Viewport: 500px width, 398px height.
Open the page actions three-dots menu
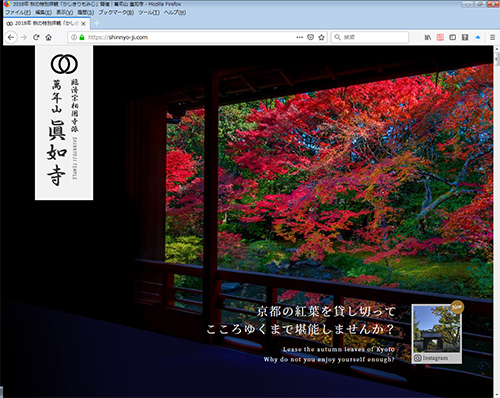299,37
